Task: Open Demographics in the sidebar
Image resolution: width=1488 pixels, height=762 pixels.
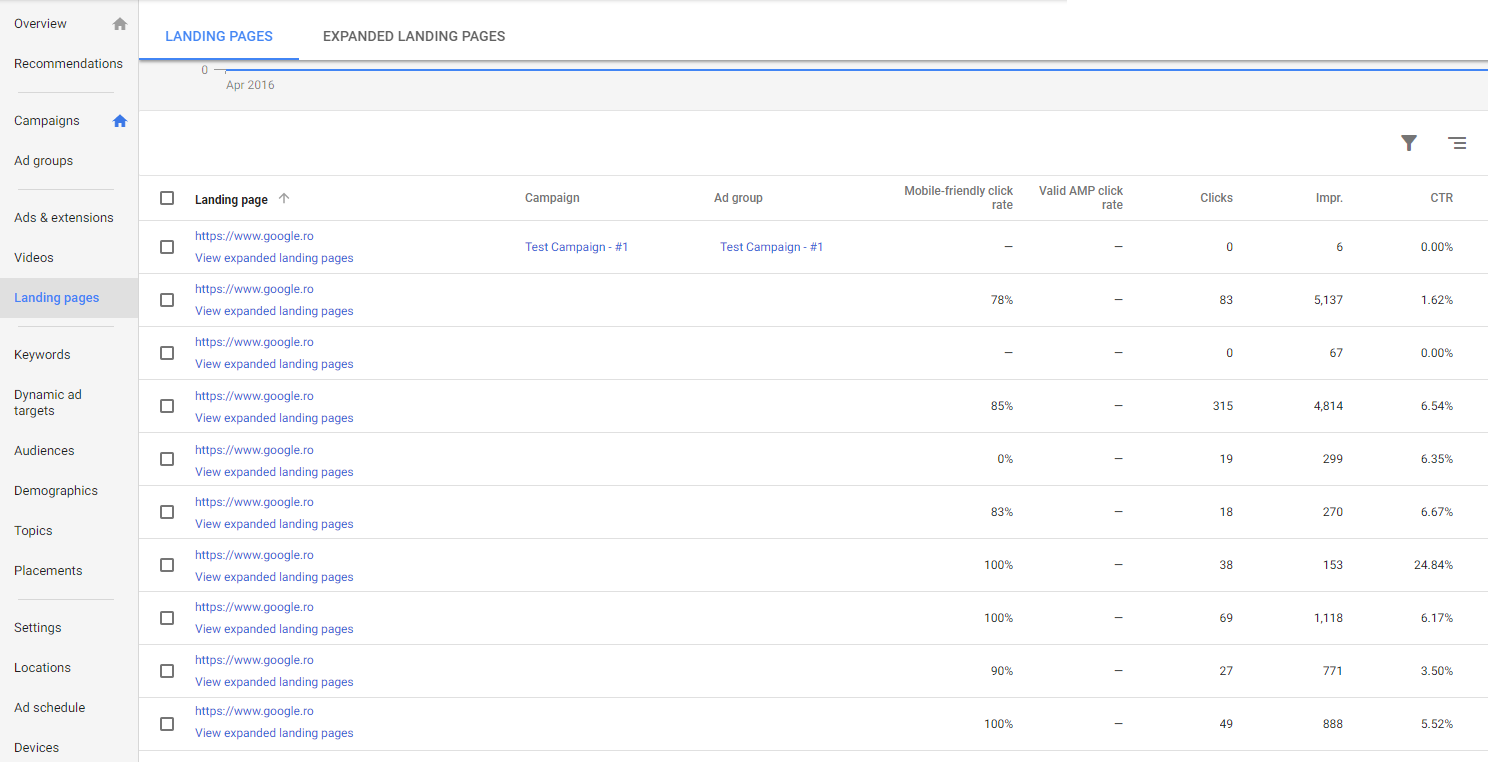Action: point(56,491)
